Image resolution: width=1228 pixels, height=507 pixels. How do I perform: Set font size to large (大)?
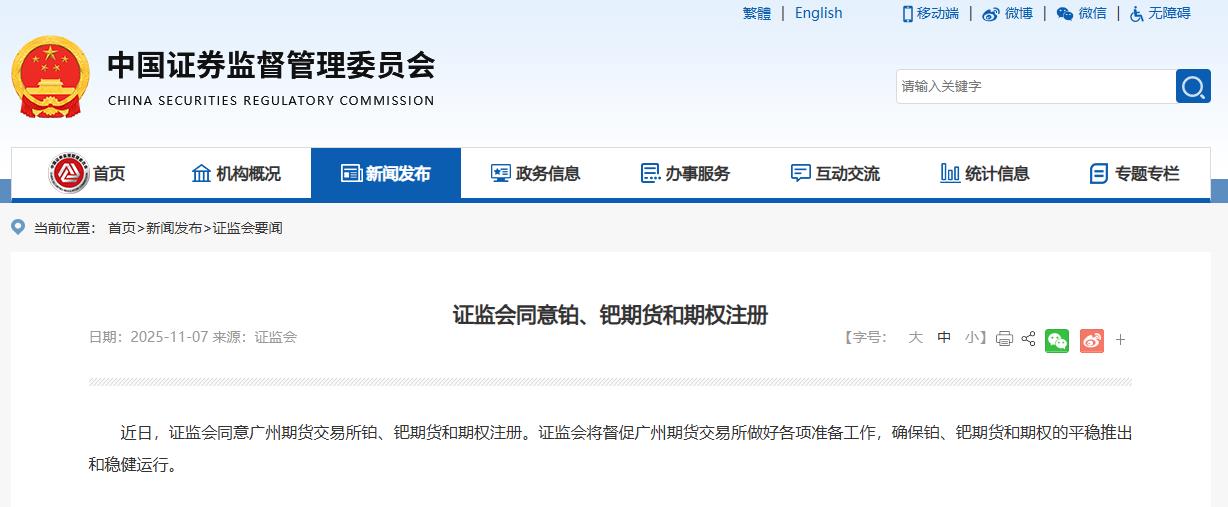[x=915, y=338]
